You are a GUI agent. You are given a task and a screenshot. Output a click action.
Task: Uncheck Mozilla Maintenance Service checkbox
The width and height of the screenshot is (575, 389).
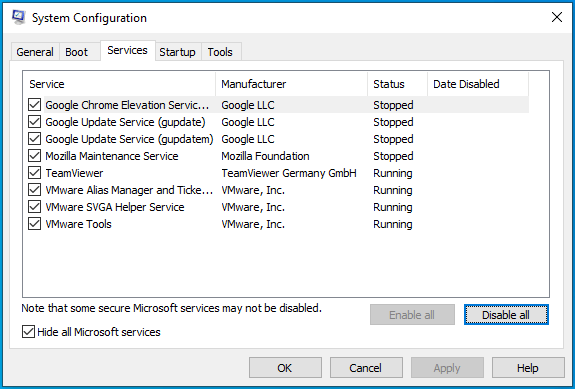(34, 156)
